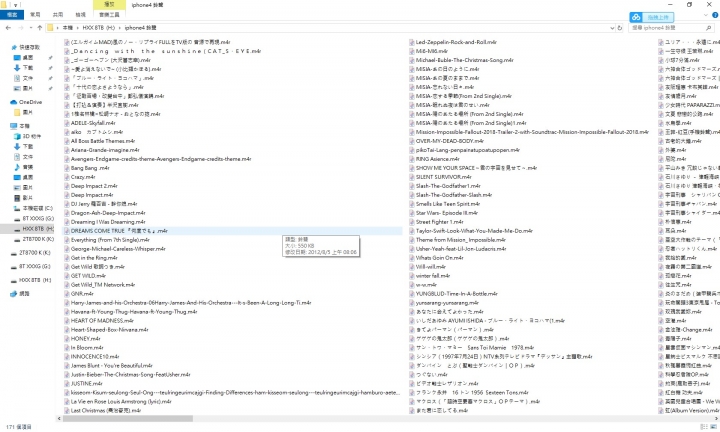Open 圖片 folder under OneDrive

(23, 112)
